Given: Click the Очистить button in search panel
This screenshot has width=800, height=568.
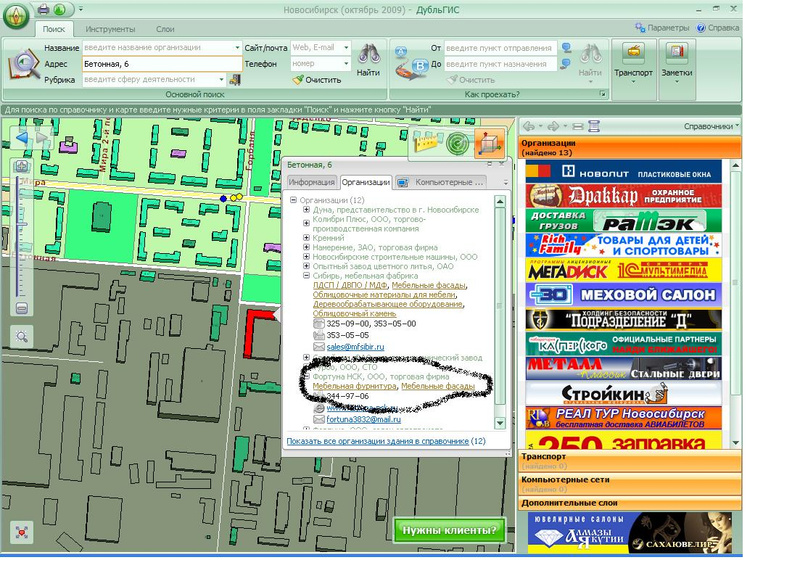Looking at the screenshot, I should click(x=317, y=80).
